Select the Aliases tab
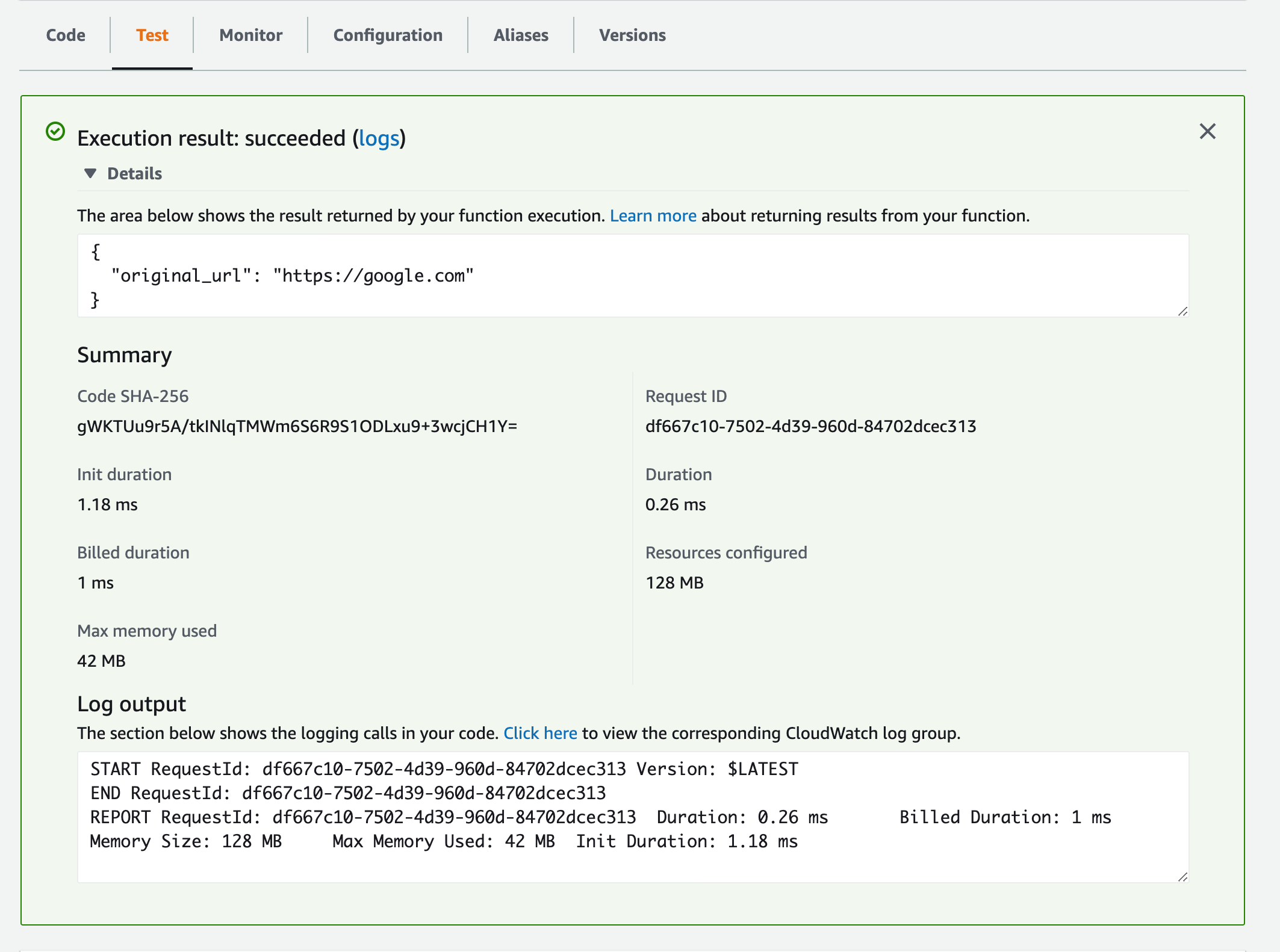Viewport: 1280px width, 952px height. click(x=521, y=36)
